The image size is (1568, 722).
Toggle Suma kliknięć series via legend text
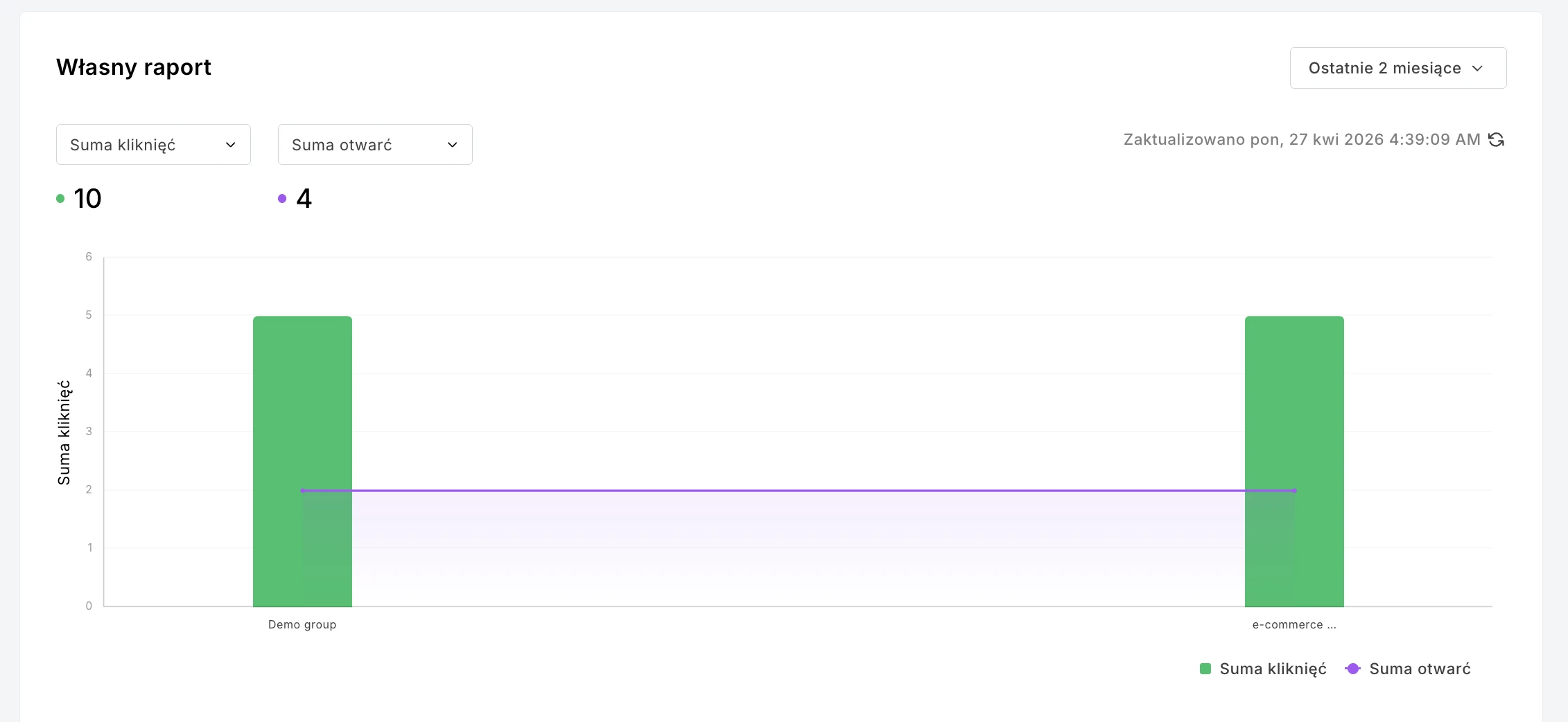pos(1273,669)
